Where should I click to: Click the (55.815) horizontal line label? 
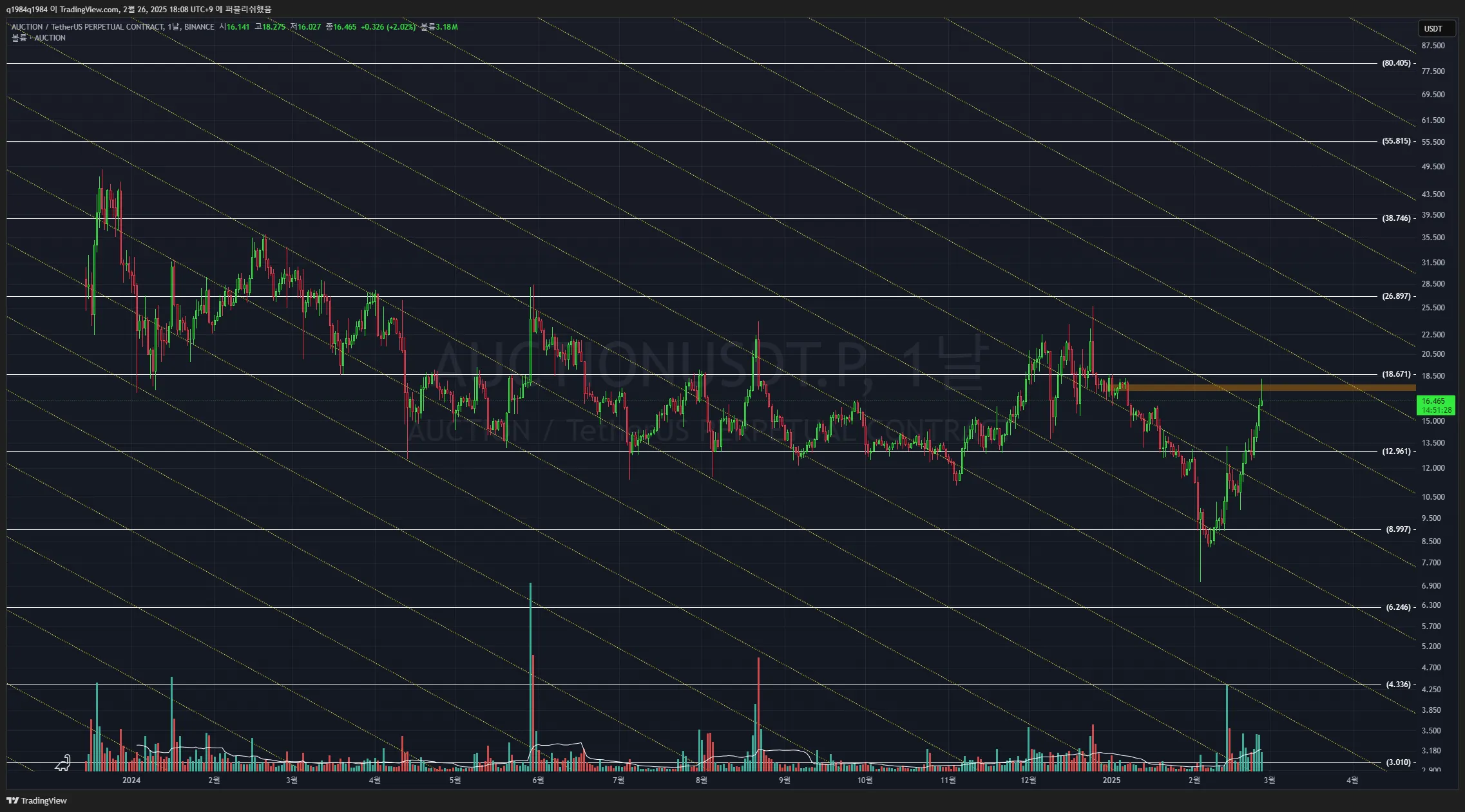point(1396,141)
